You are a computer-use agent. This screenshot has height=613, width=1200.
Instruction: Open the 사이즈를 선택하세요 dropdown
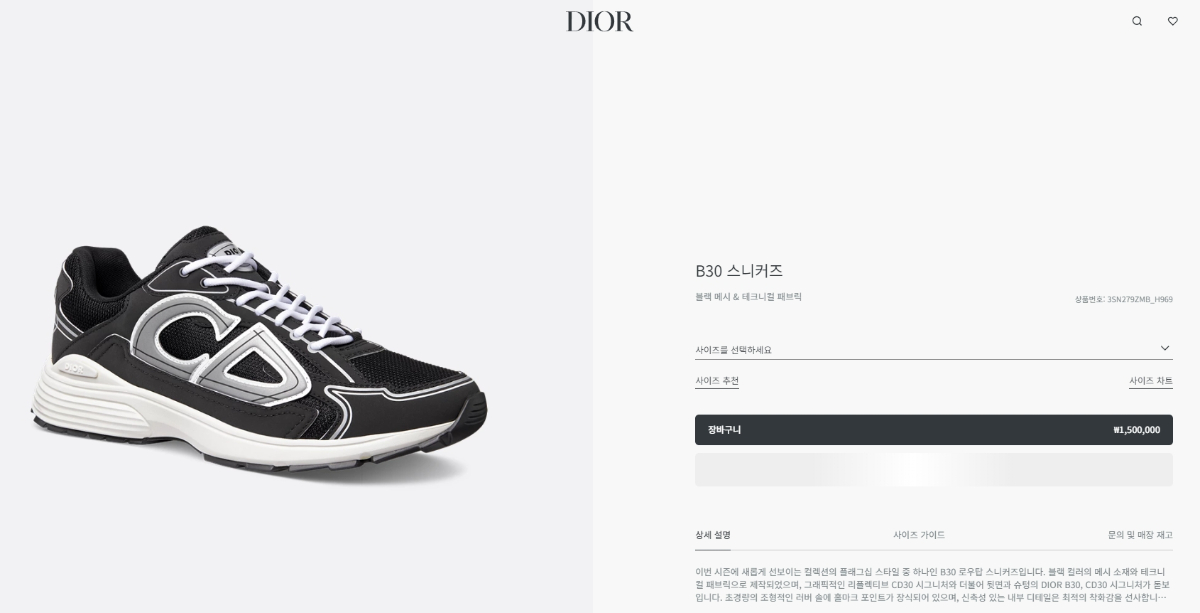pyautogui.click(x=934, y=349)
